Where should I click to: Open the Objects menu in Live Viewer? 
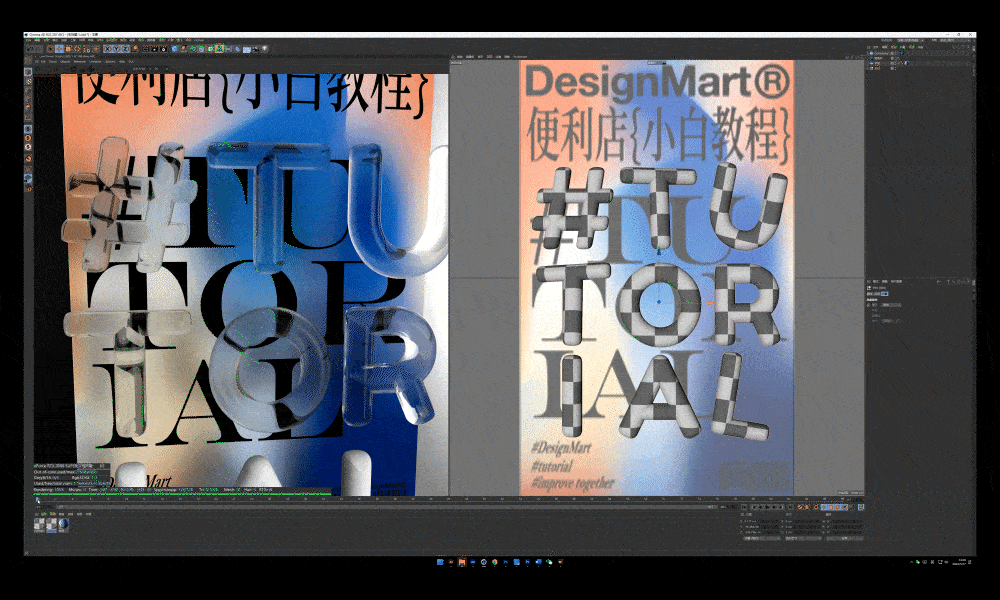[65, 62]
